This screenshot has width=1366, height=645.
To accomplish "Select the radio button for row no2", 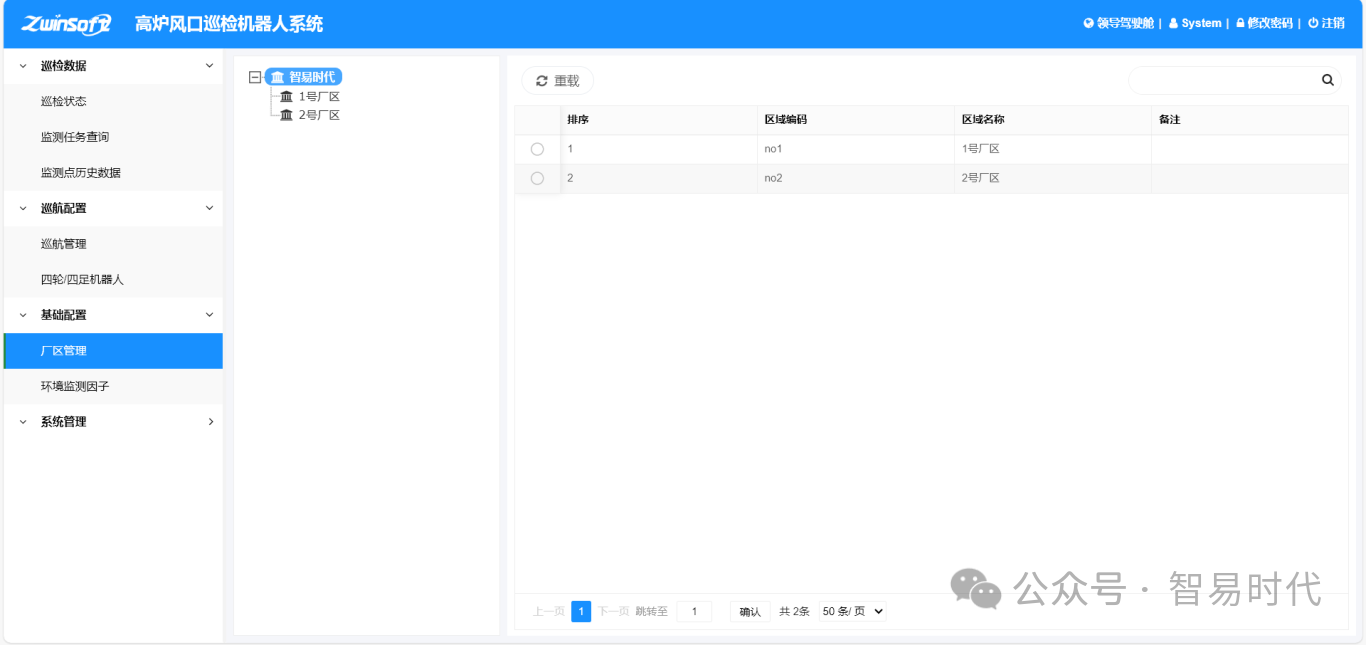I will click(x=537, y=178).
